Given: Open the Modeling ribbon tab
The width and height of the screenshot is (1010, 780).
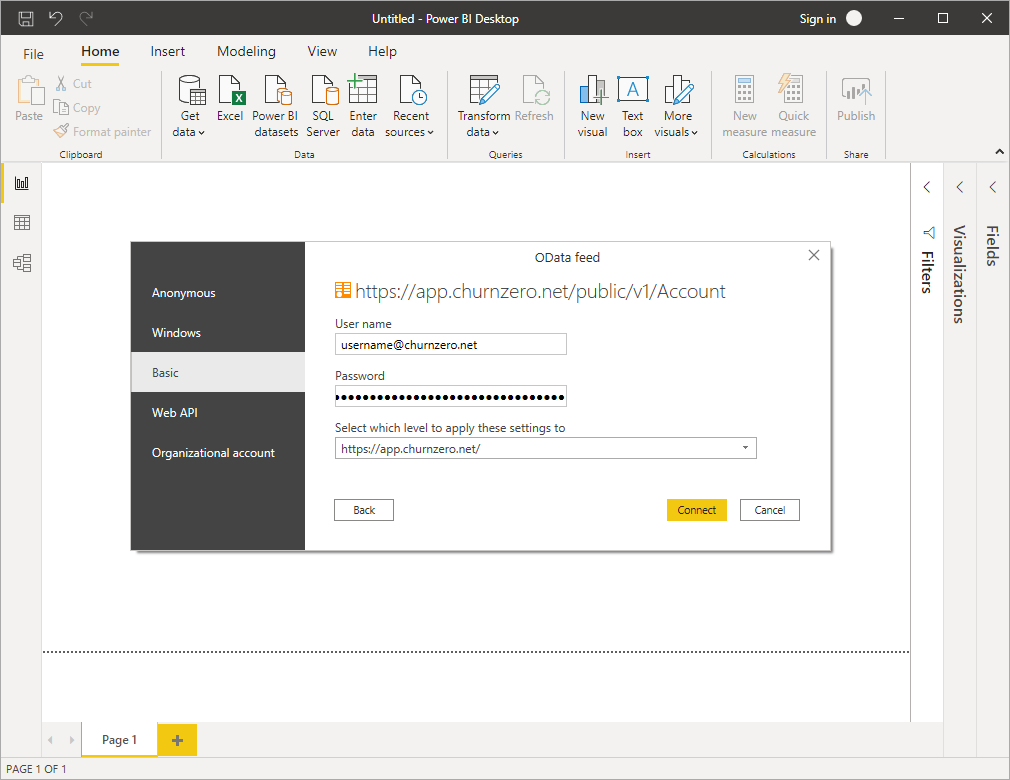Looking at the screenshot, I should click(x=246, y=52).
